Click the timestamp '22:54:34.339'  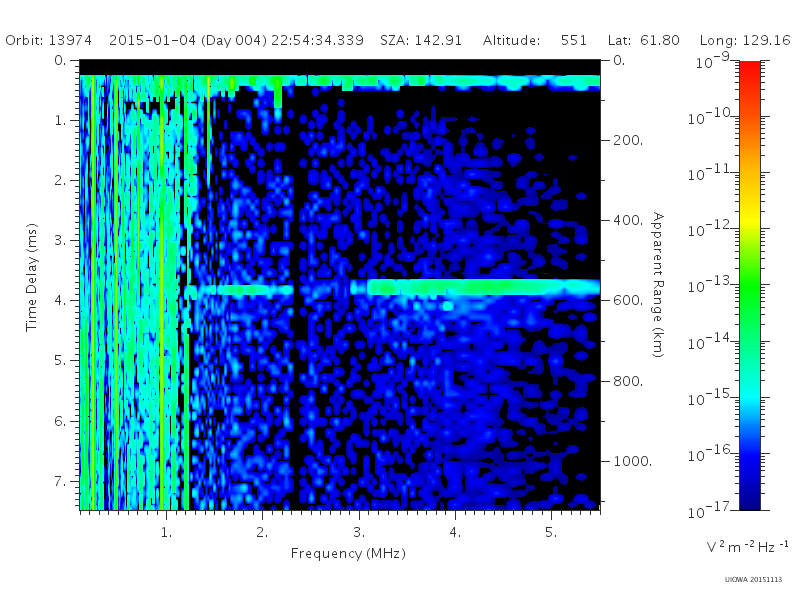point(317,40)
